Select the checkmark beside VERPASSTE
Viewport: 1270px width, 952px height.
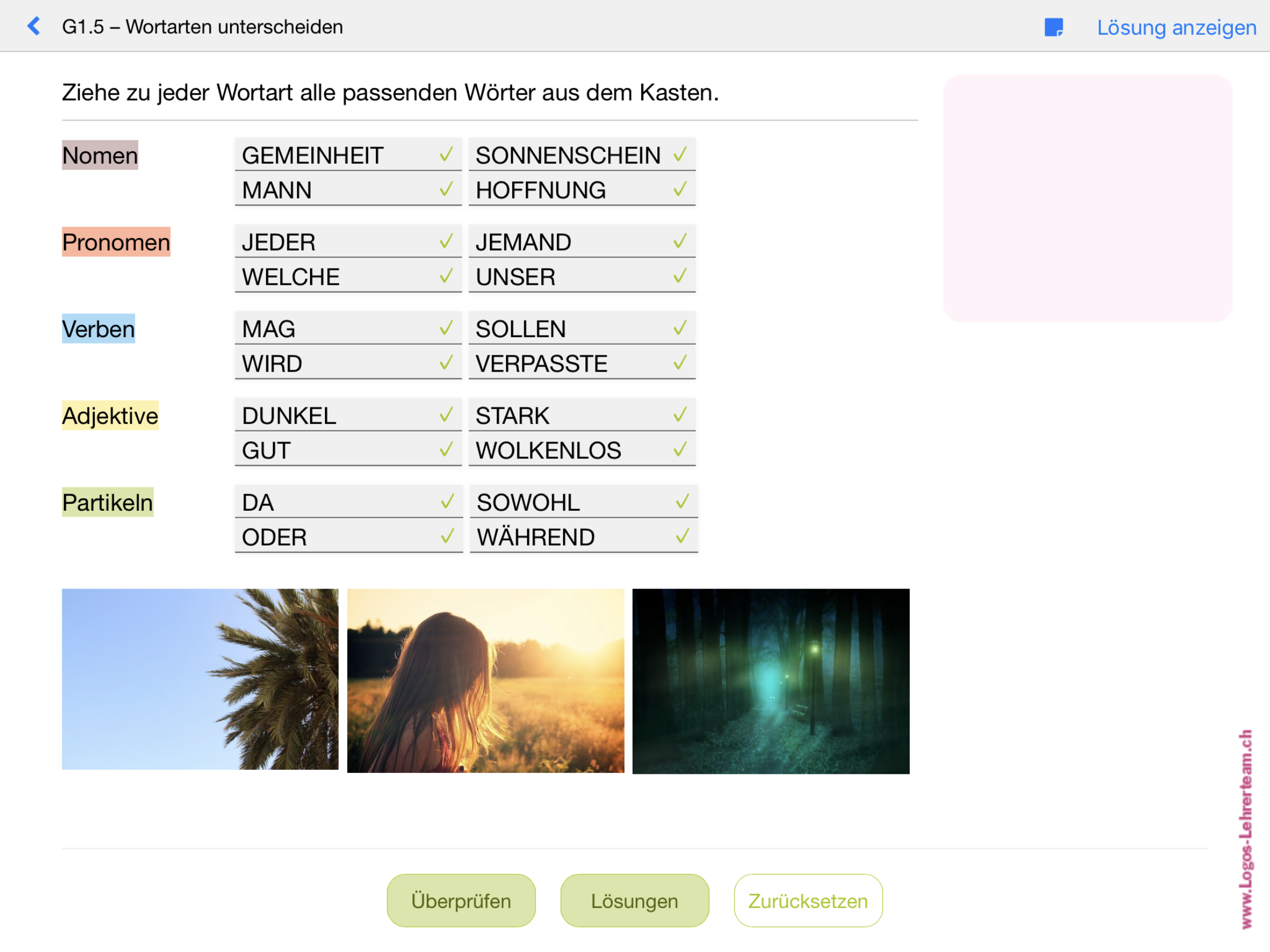pos(680,362)
